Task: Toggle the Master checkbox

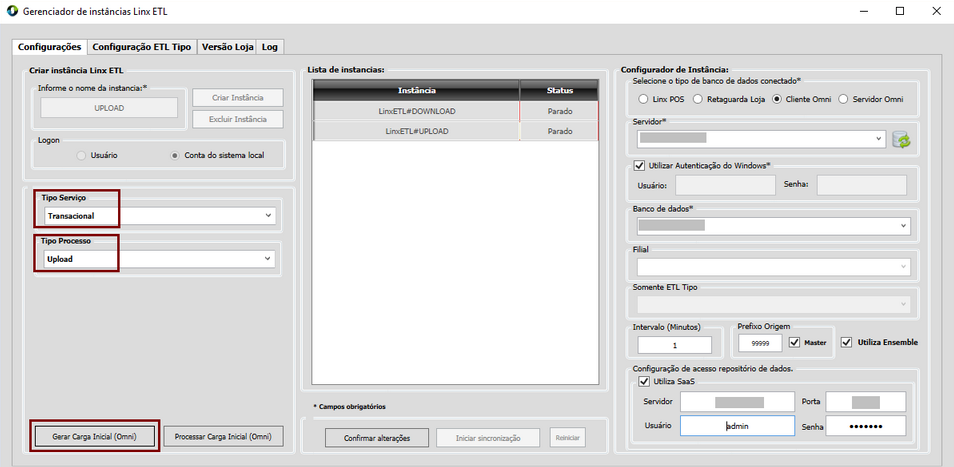Action: click(794, 342)
